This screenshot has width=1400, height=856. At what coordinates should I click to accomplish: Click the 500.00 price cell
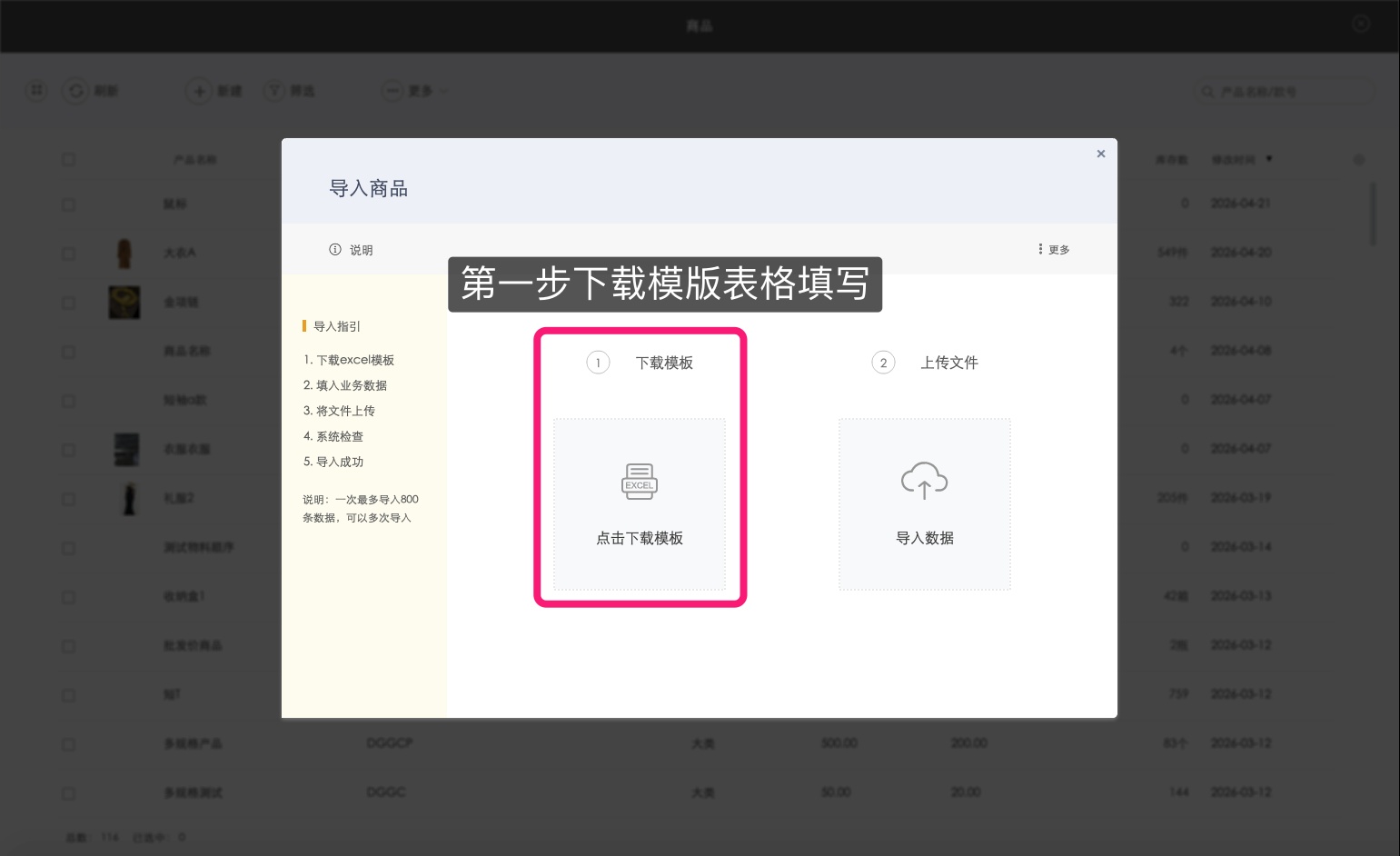click(x=839, y=743)
